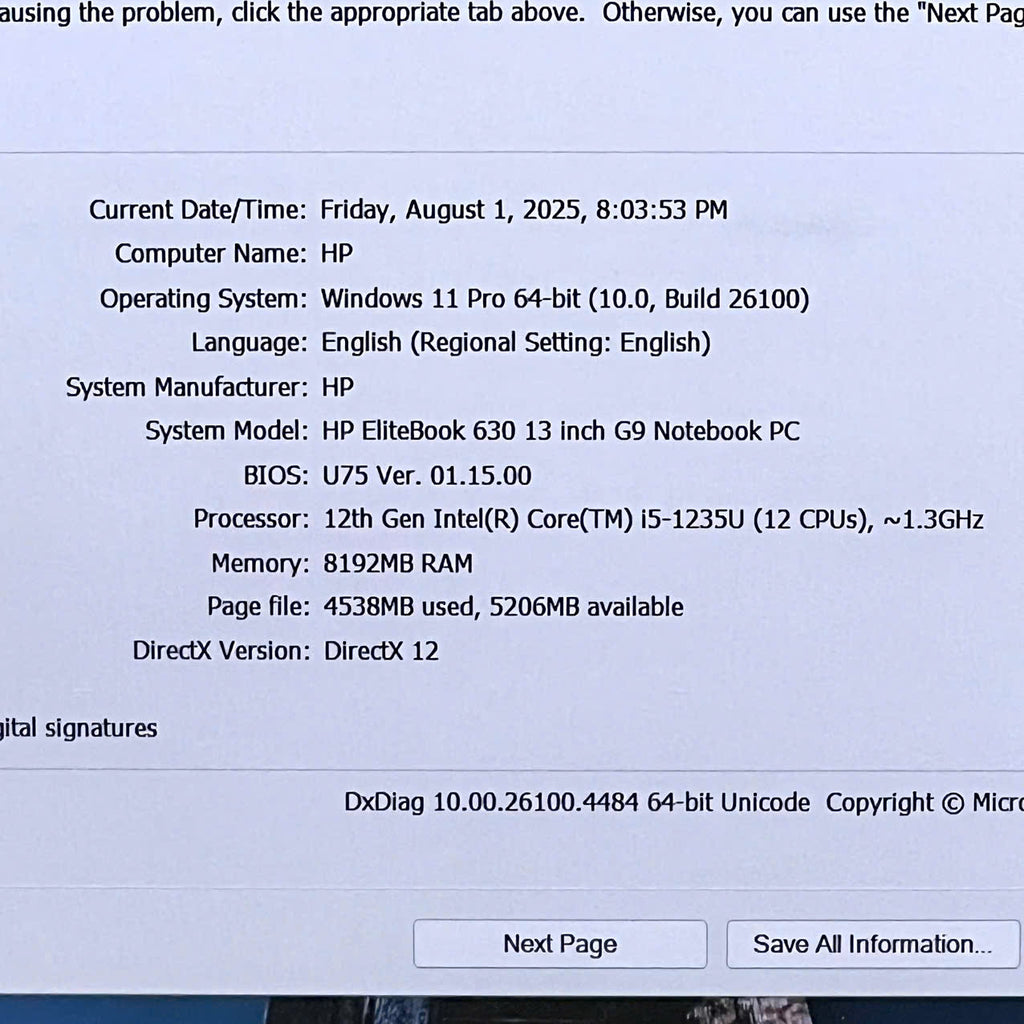The image size is (1024, 1024).
Task: Select '12th Gen Intel(R) Core(TM) i5-1235U' value
Action: 654,520
